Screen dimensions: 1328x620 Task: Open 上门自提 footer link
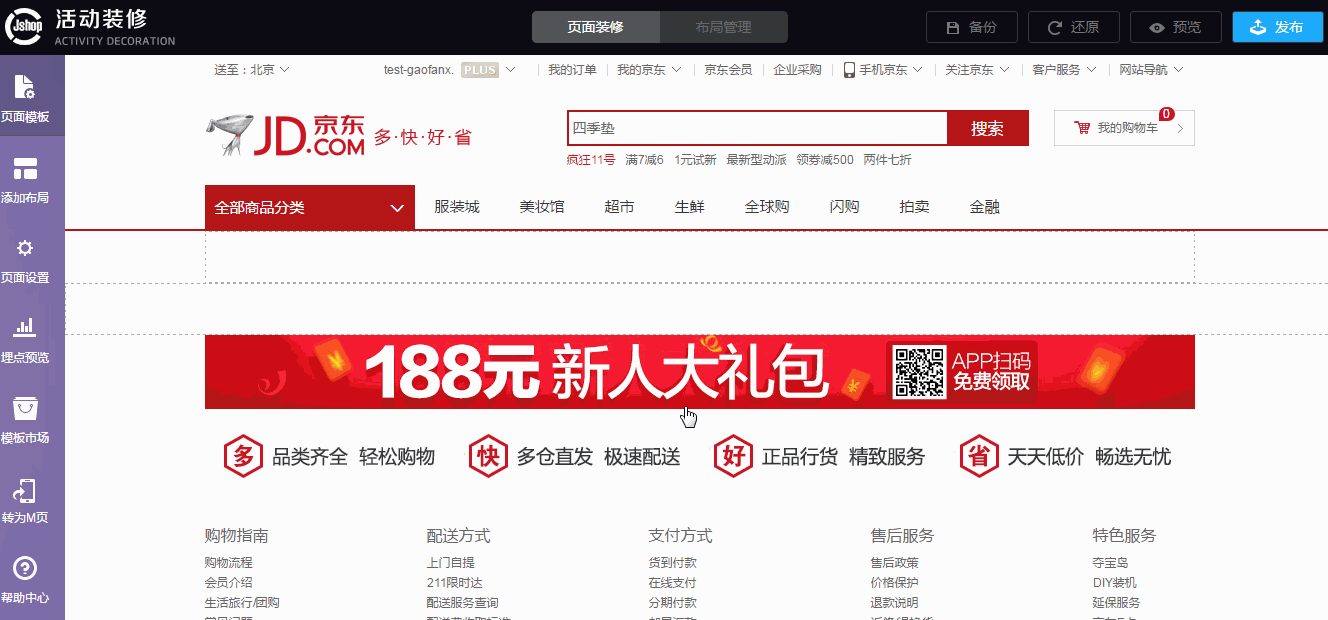tap(451, 563)
